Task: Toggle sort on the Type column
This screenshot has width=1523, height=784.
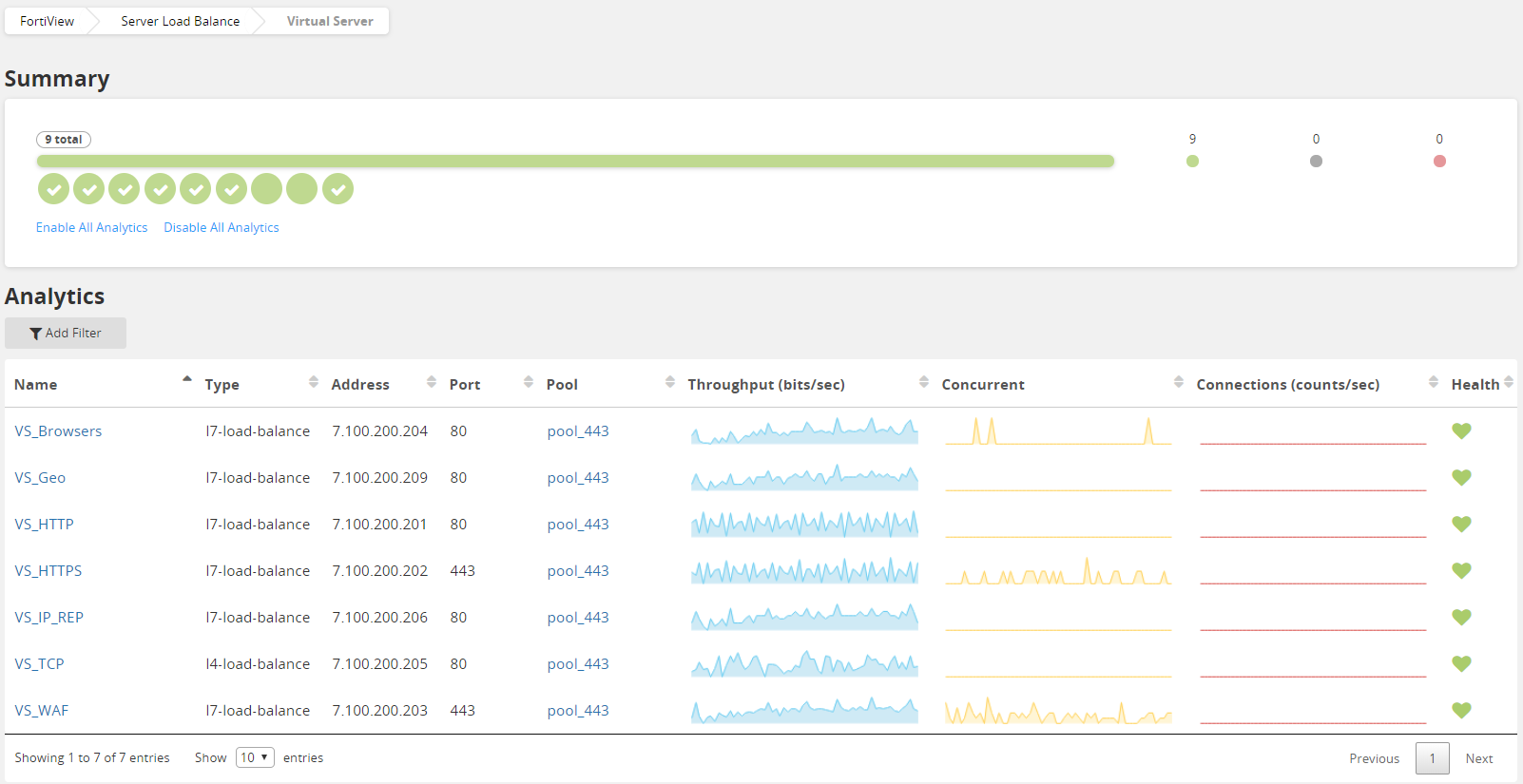Action: pos(313,383)
